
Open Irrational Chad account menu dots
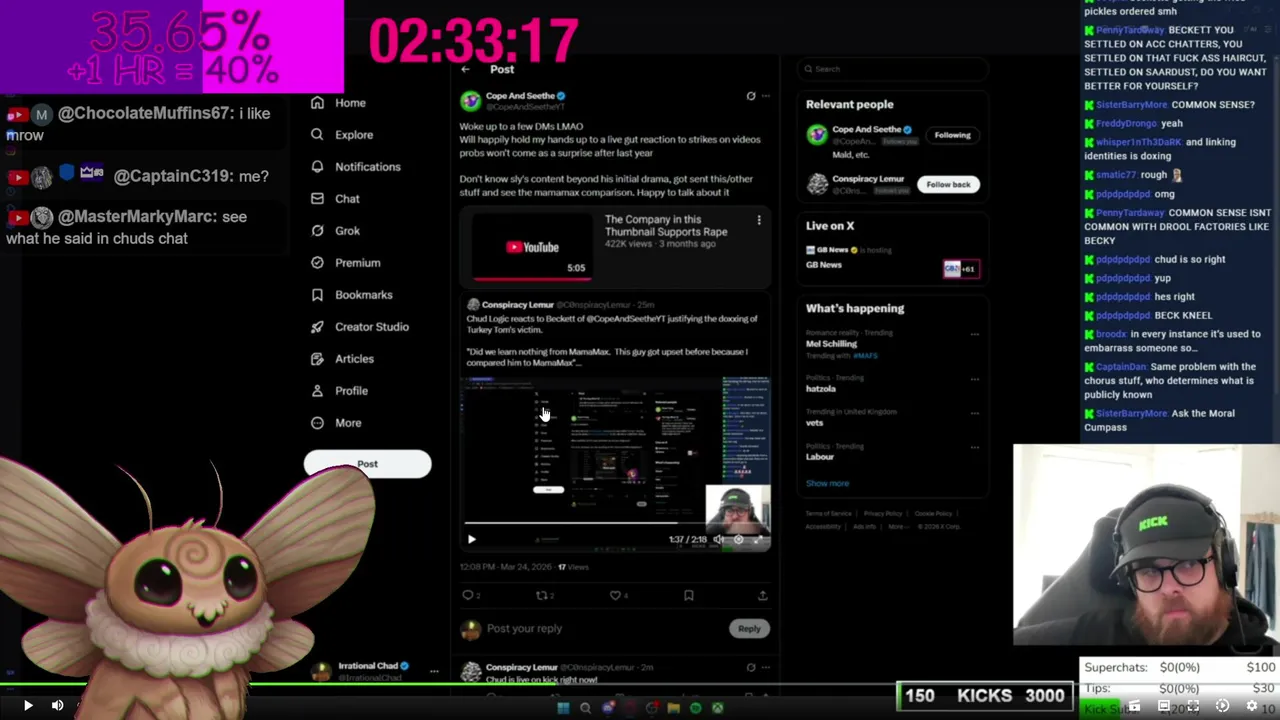click(434, 671)
